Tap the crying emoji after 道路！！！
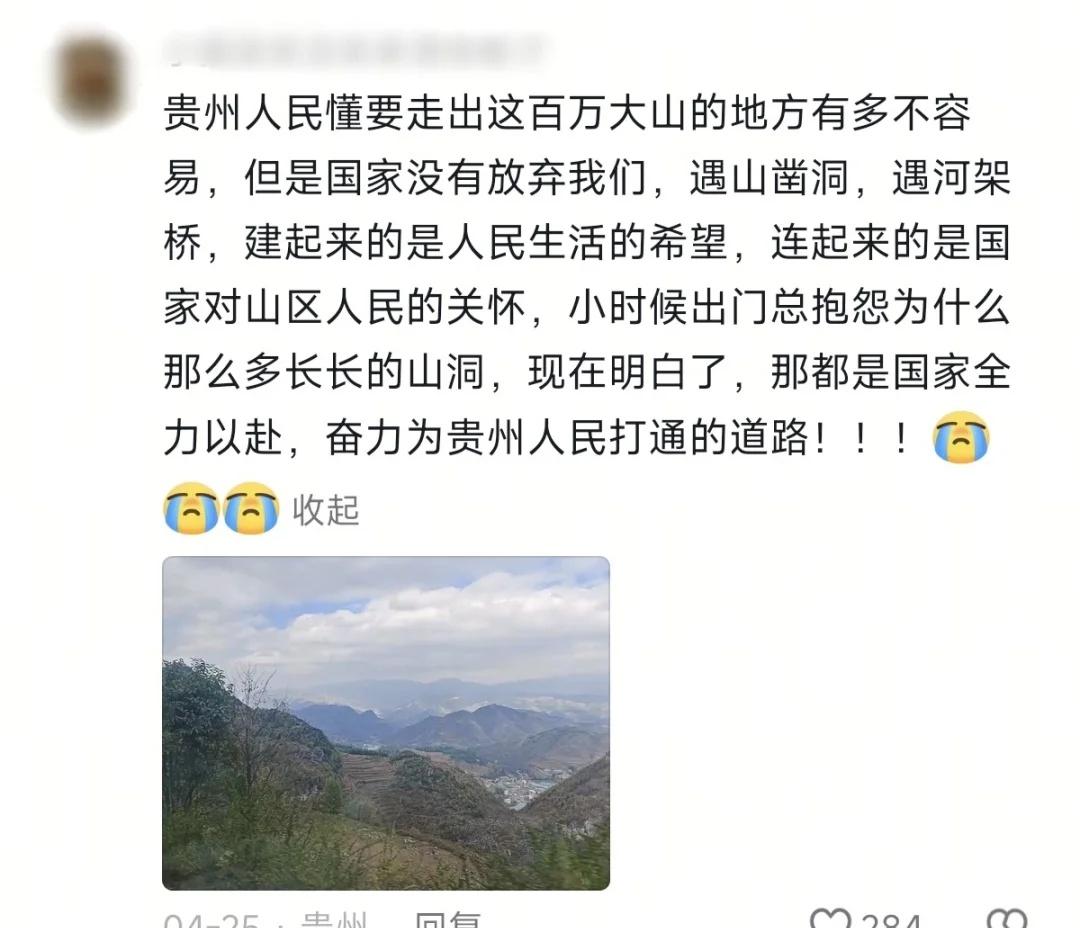 pos(961,437)
